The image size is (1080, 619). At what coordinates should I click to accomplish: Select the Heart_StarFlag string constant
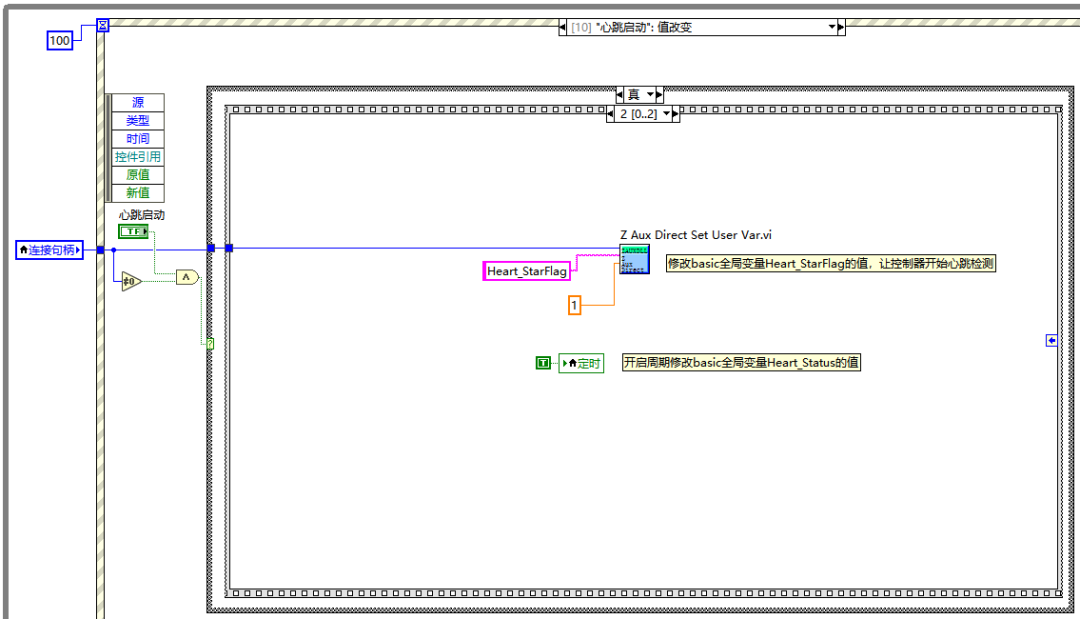pos(526,271)
